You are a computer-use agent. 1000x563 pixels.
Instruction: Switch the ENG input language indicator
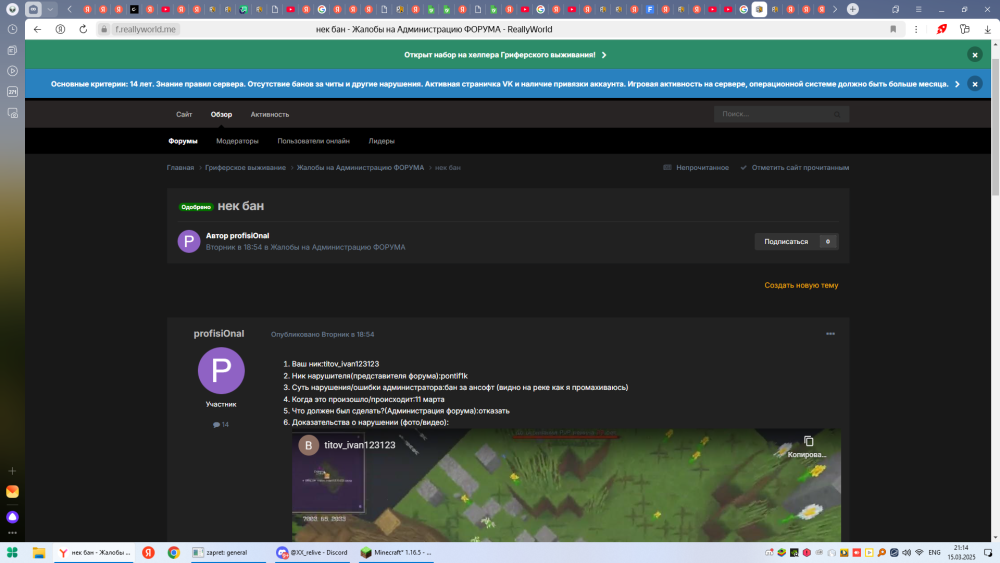point(934,553)
